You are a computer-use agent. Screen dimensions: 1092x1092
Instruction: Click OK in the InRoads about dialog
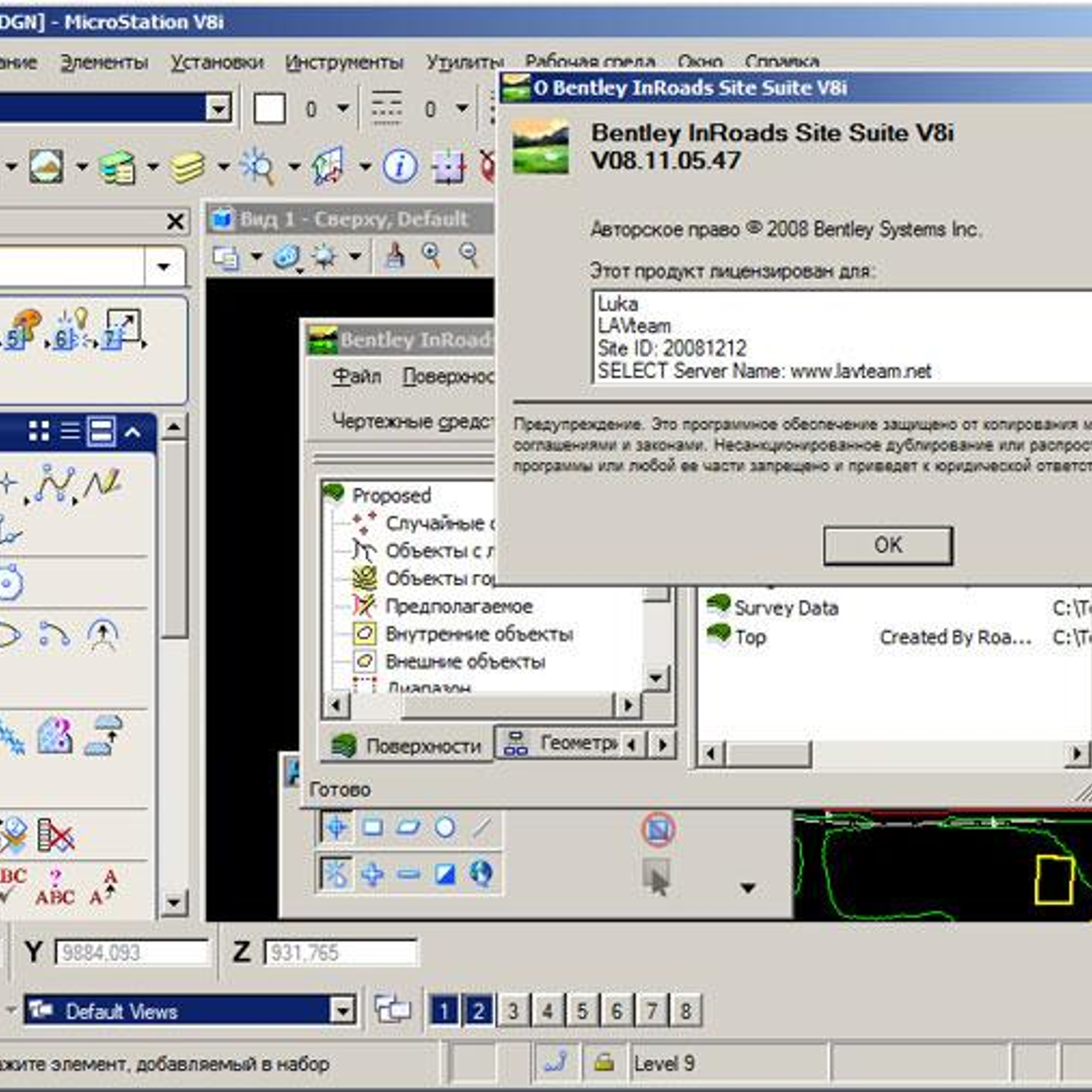pos(887,545)
